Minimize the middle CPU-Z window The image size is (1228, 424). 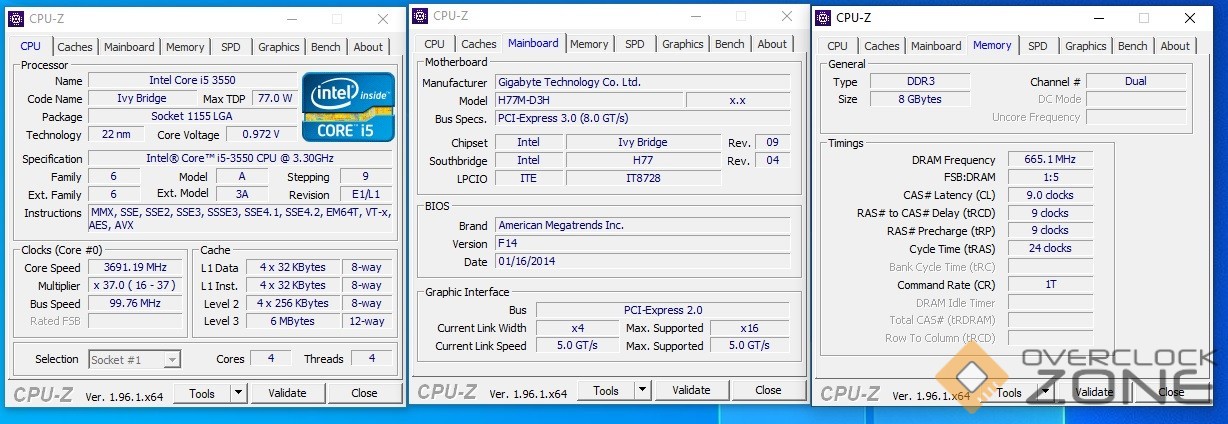coord(695,16)
